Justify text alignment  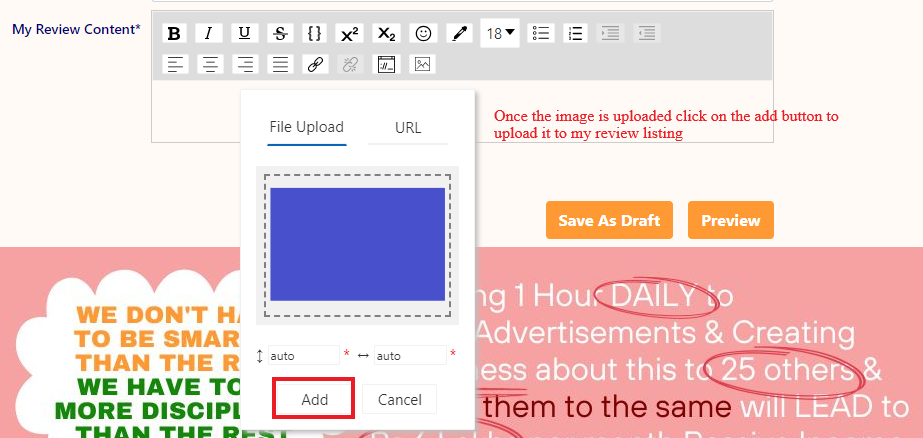pyautogui.click(x=281, y=64)
